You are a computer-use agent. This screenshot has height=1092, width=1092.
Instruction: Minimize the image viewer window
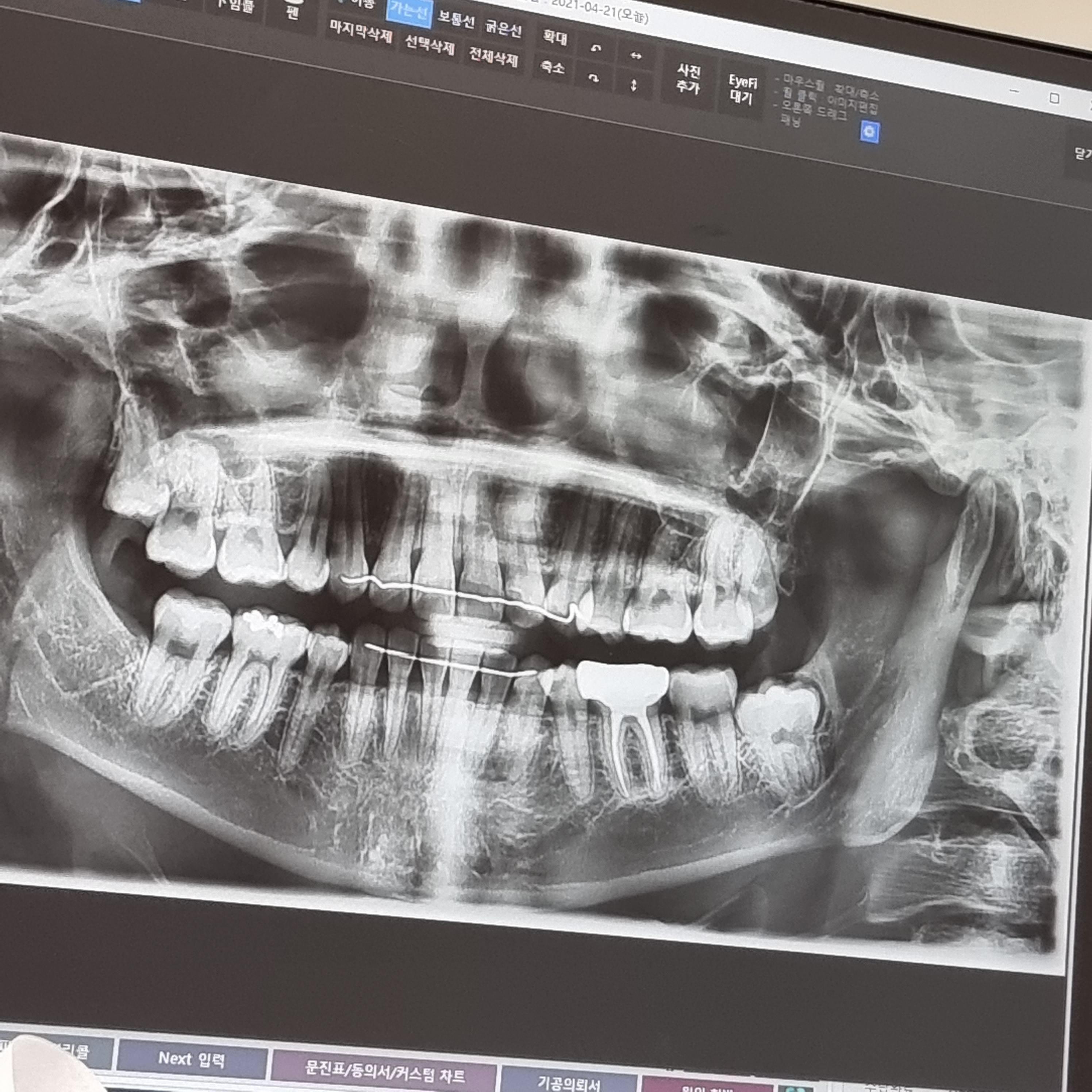pos(1015,91)
